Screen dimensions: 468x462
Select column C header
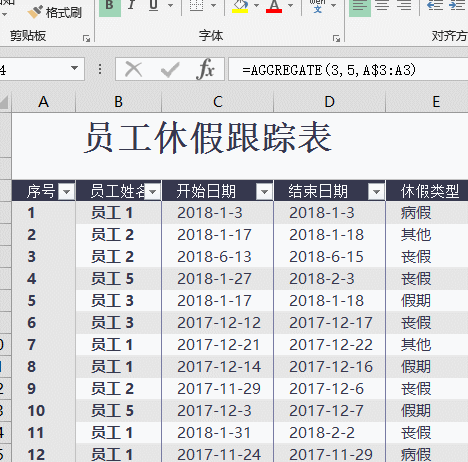217,102
